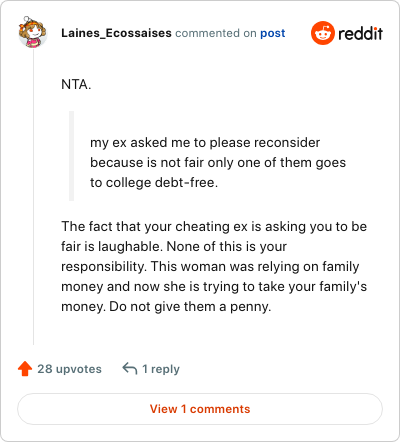Click the line "responsibility. This woman was relying"

click(210, 267)
